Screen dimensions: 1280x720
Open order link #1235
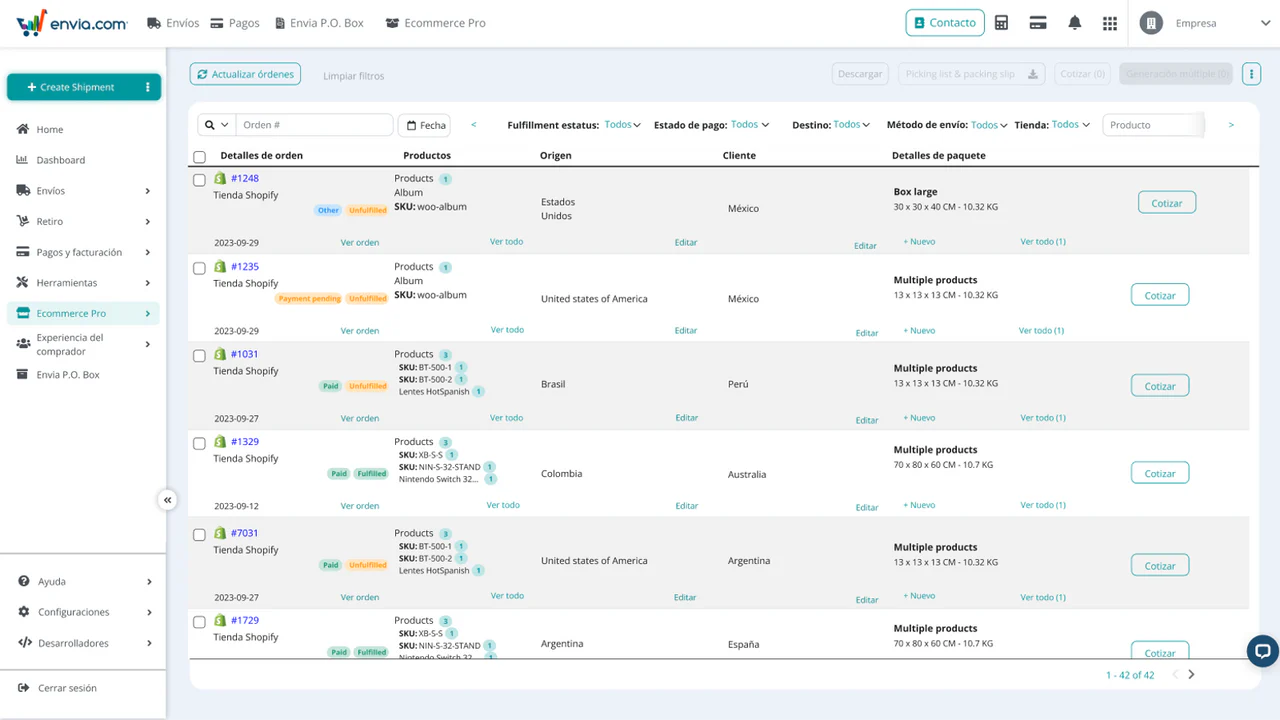(x=245, y=267)
